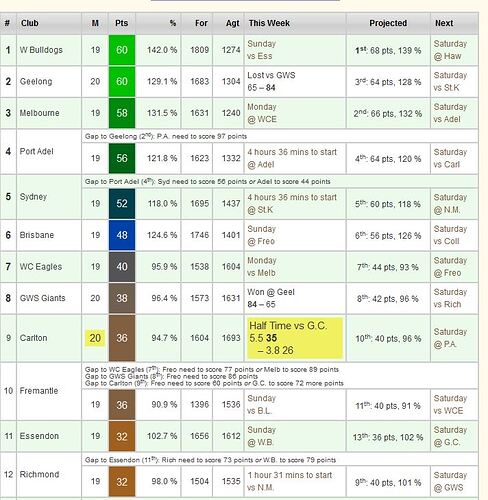Click Essendon's Saturday @ G.C. next match

click(x=450, y=436)
